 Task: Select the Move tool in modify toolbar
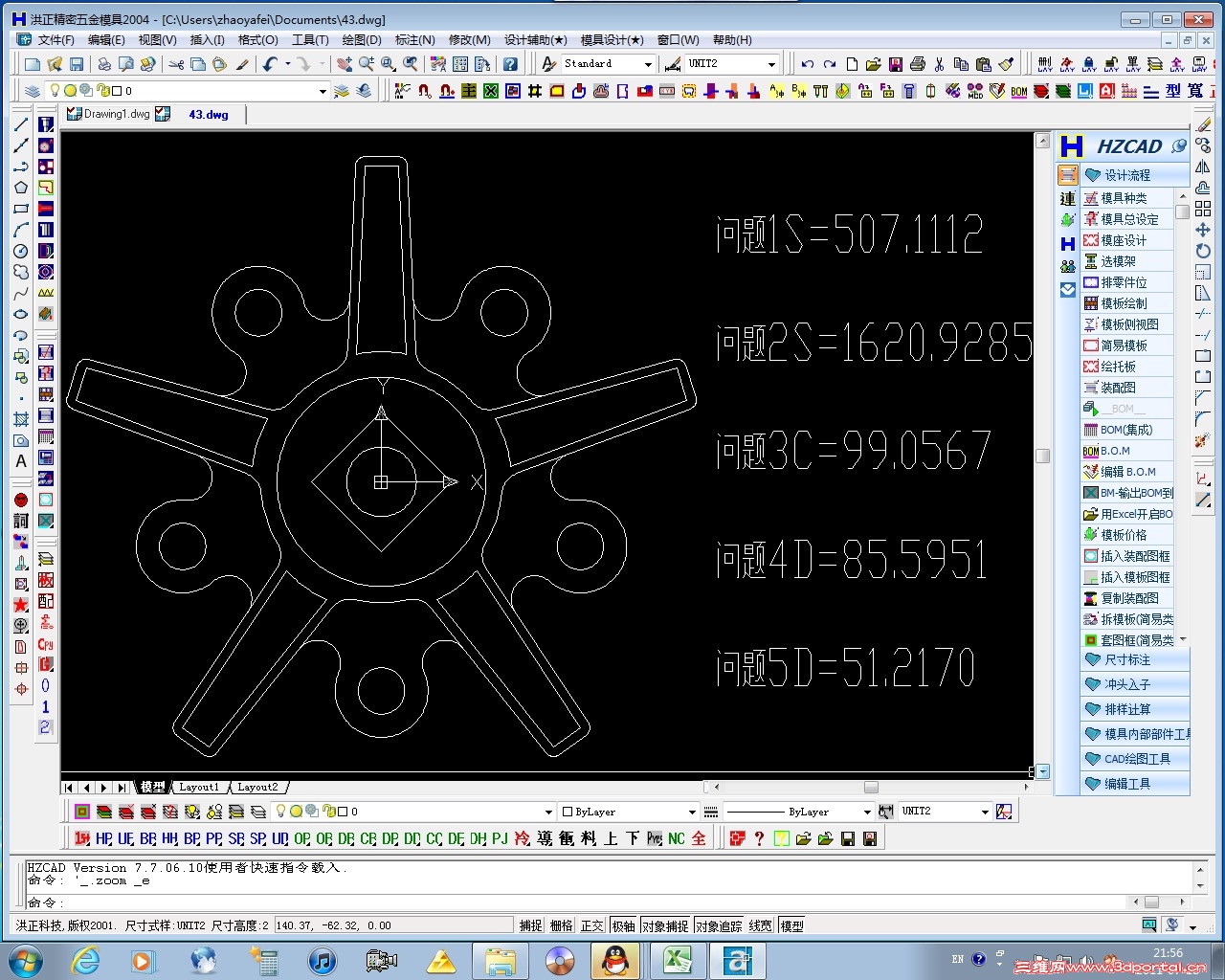pyautogui.click(x=1203, y=230)
